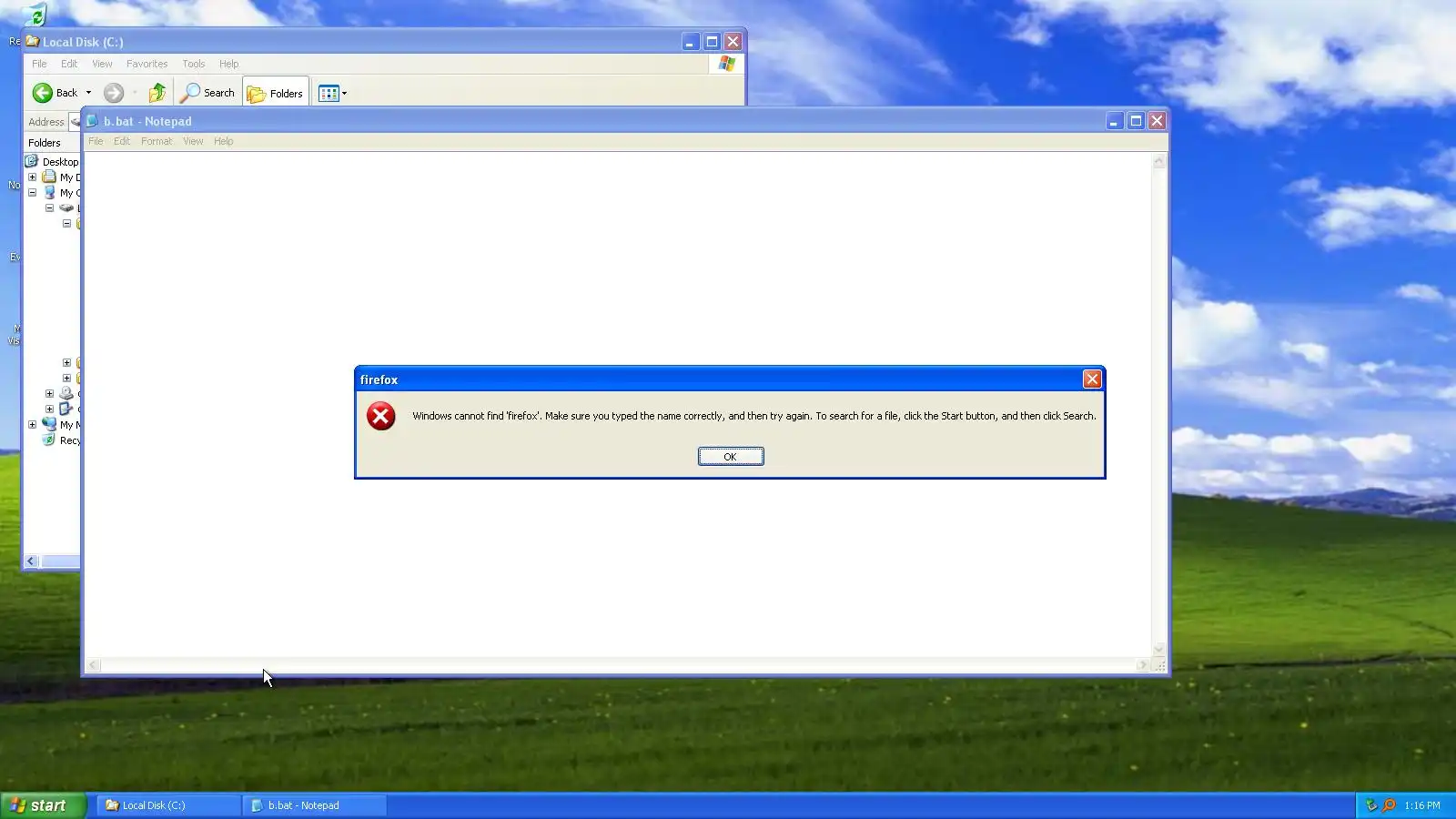Image resolution: width=1456 pixels, height=819 pixels.
Task: Open Notepad's Help menu
Action: click(223, 141)
